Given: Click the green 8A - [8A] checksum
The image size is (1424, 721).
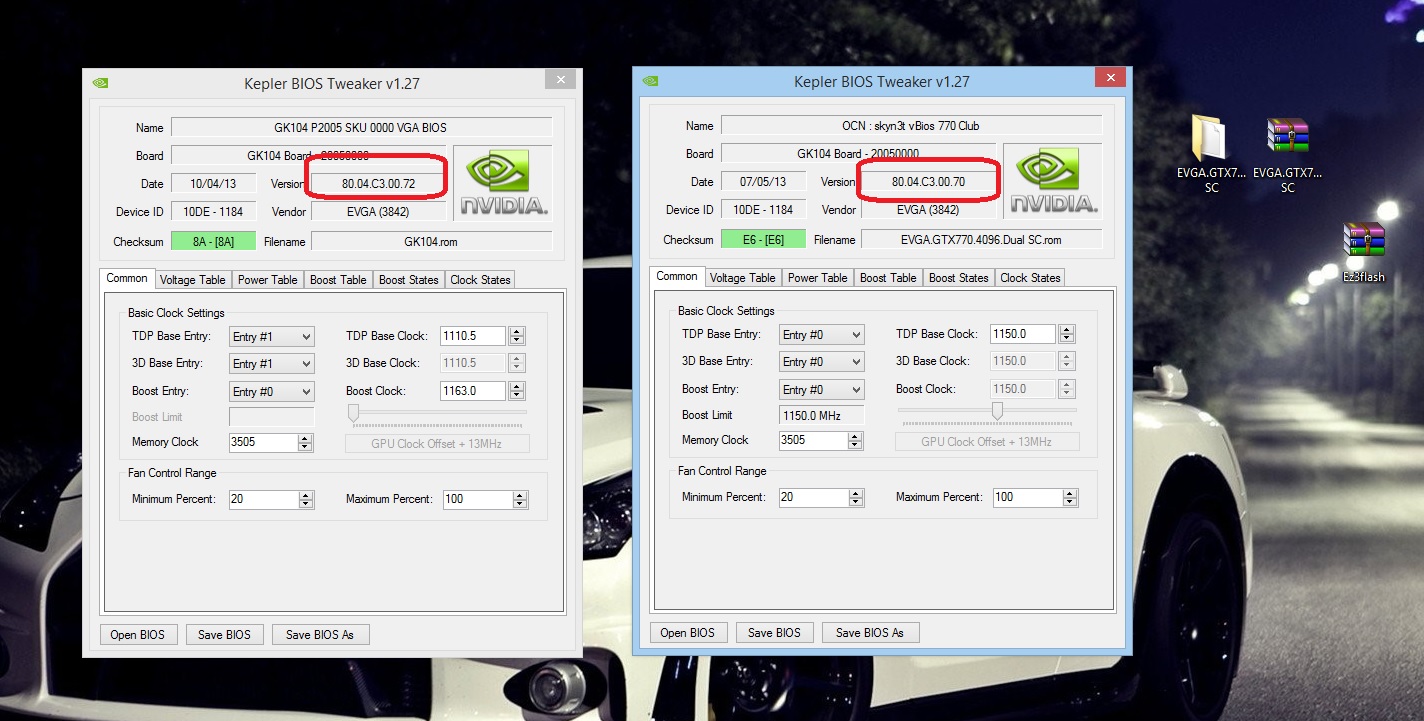Looking at the screenshot, I should 213,241.
